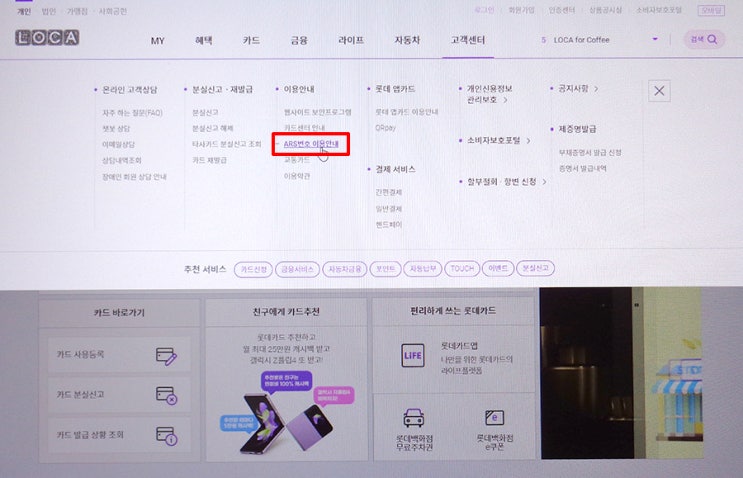This screenshot has width=743, height=478.
Task: Click the search magnifier button
Action: [704, 39]
